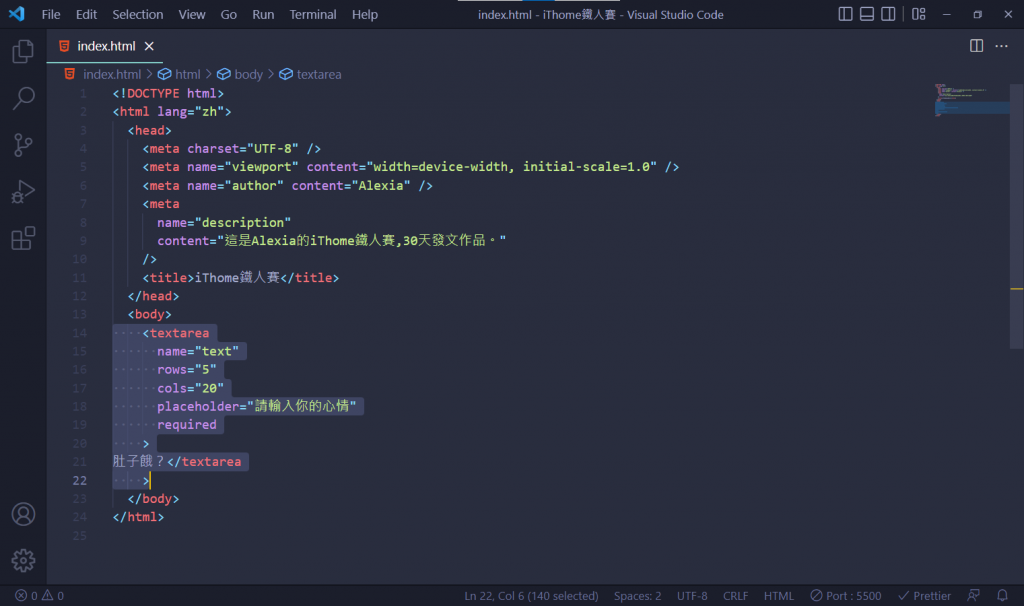Click the html lang="zh" tag
This screenshot has width=1024, height=606.
point(172,112)
